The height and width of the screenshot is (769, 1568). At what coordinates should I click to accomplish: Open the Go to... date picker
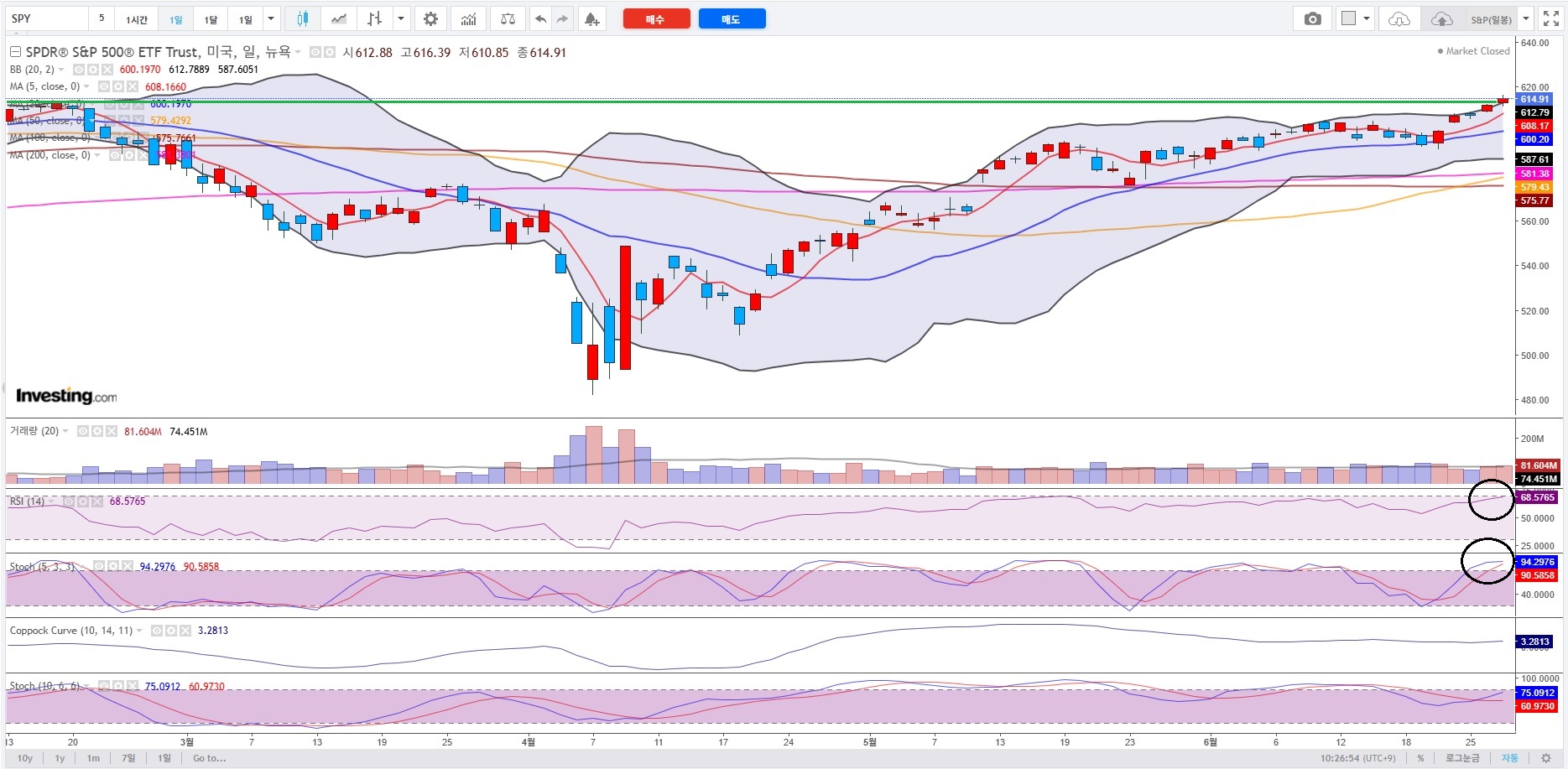coord(209,758)
